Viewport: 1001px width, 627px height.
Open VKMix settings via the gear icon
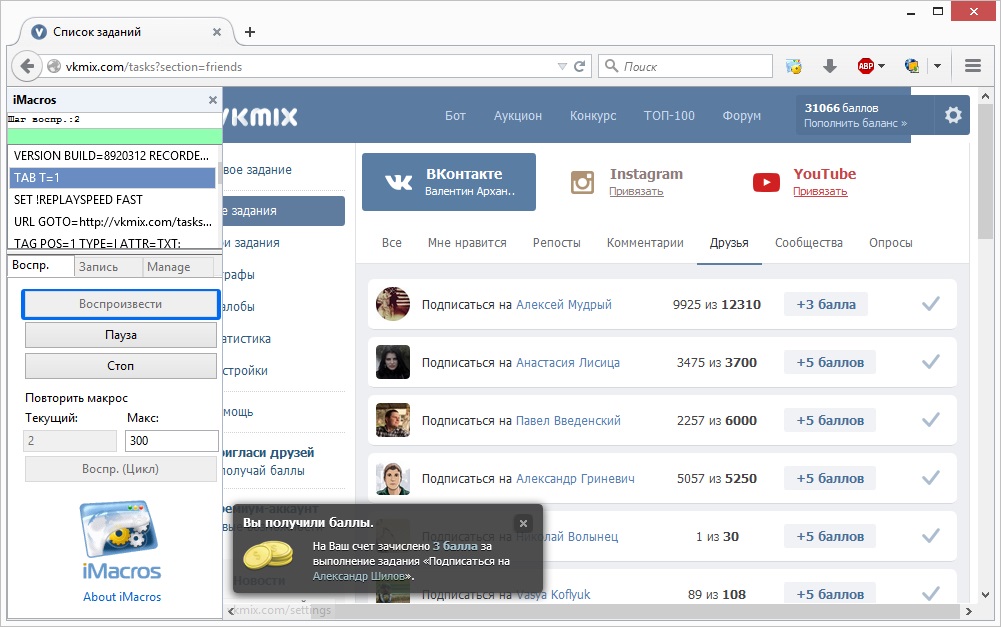coord(953,115)
